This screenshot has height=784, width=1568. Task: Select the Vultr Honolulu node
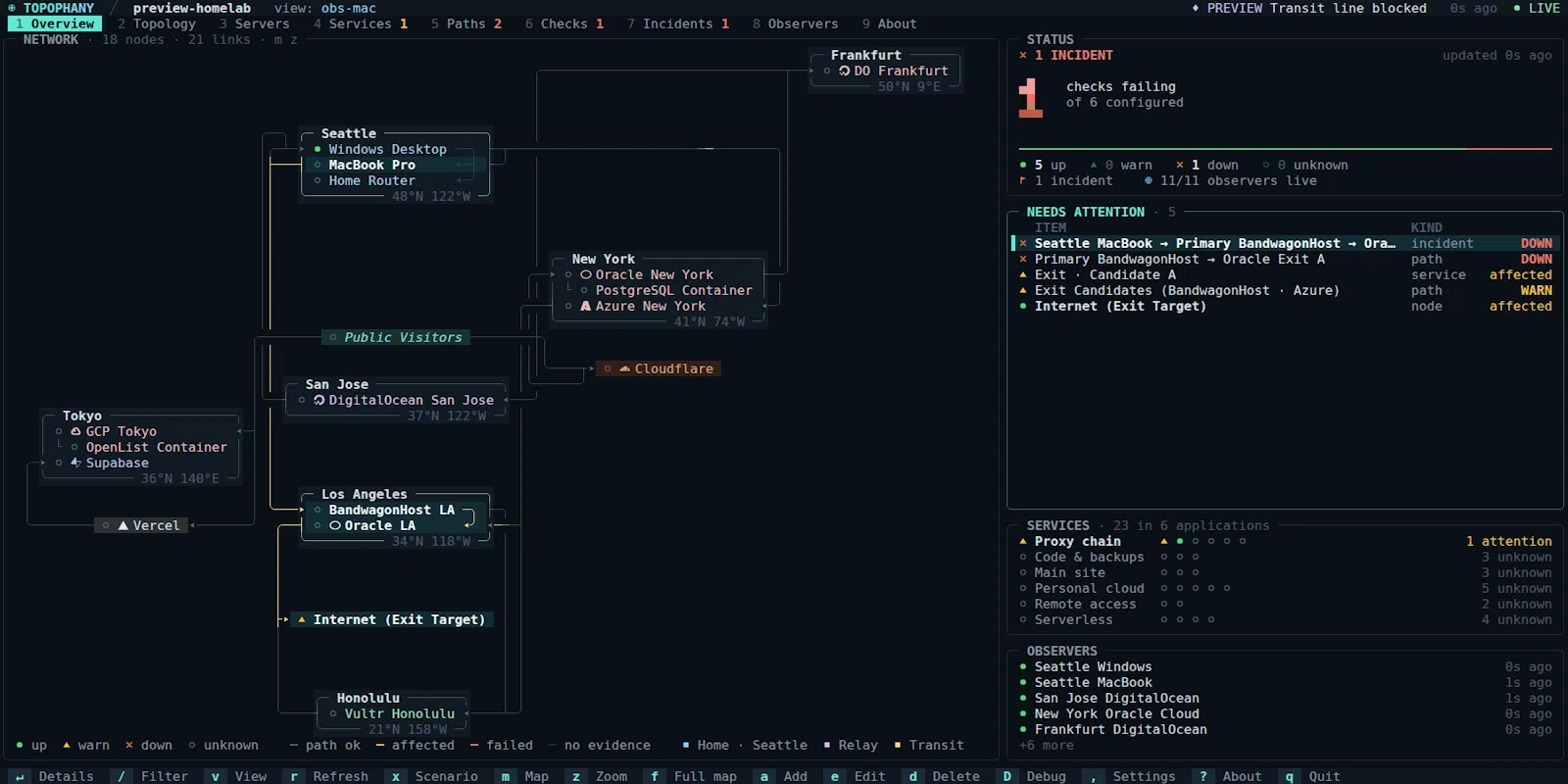pos(392,713)
